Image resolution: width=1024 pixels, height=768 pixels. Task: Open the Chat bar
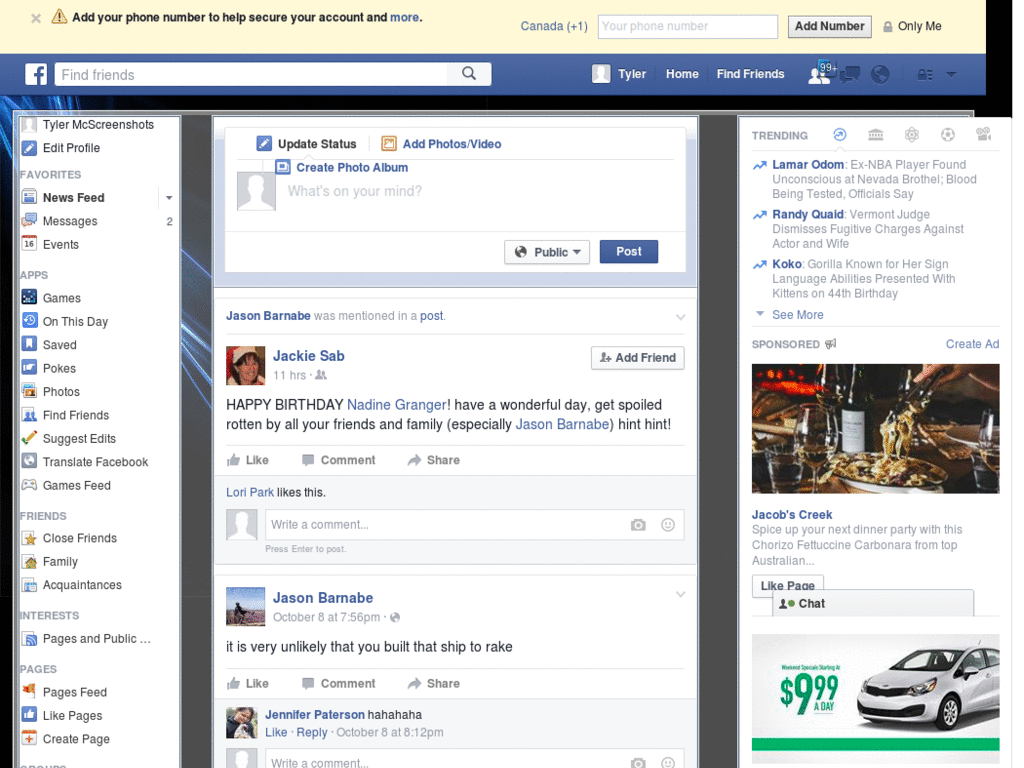(872, 603)
